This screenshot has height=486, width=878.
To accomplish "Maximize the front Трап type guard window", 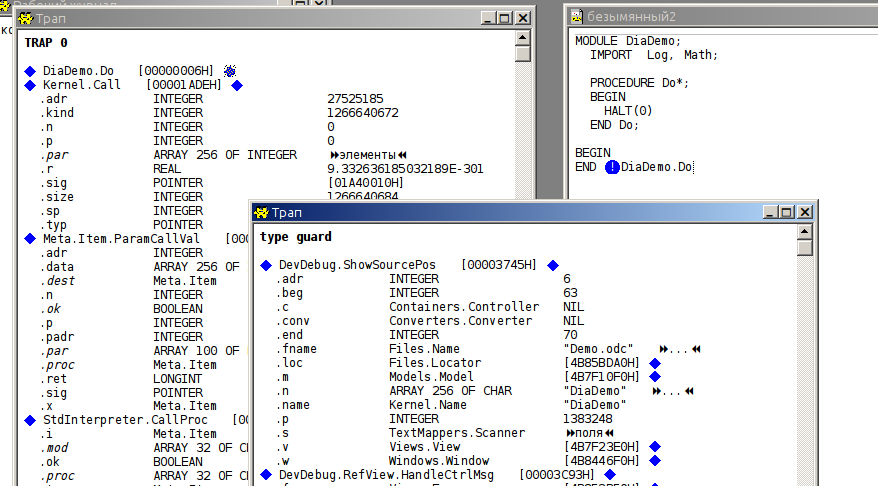I will pyautogui.click(x=786, y=212).
